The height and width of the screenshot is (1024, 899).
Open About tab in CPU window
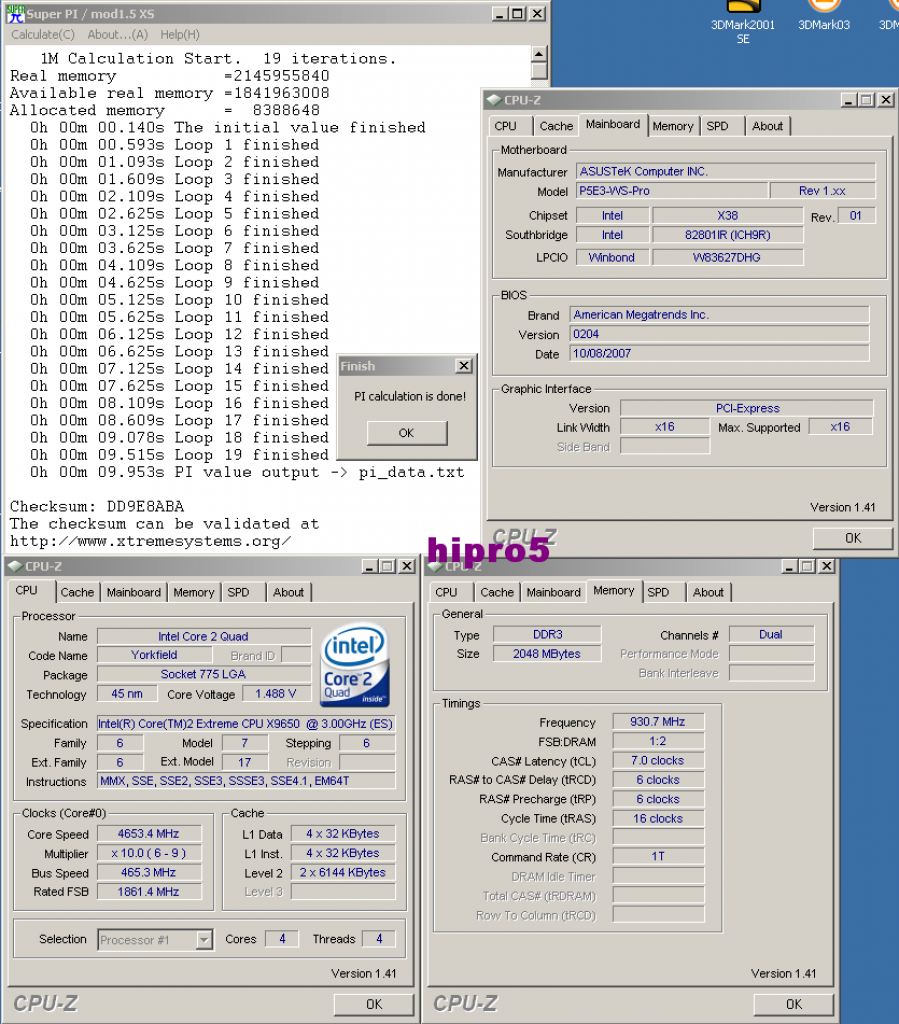click(x=288, y=592)
